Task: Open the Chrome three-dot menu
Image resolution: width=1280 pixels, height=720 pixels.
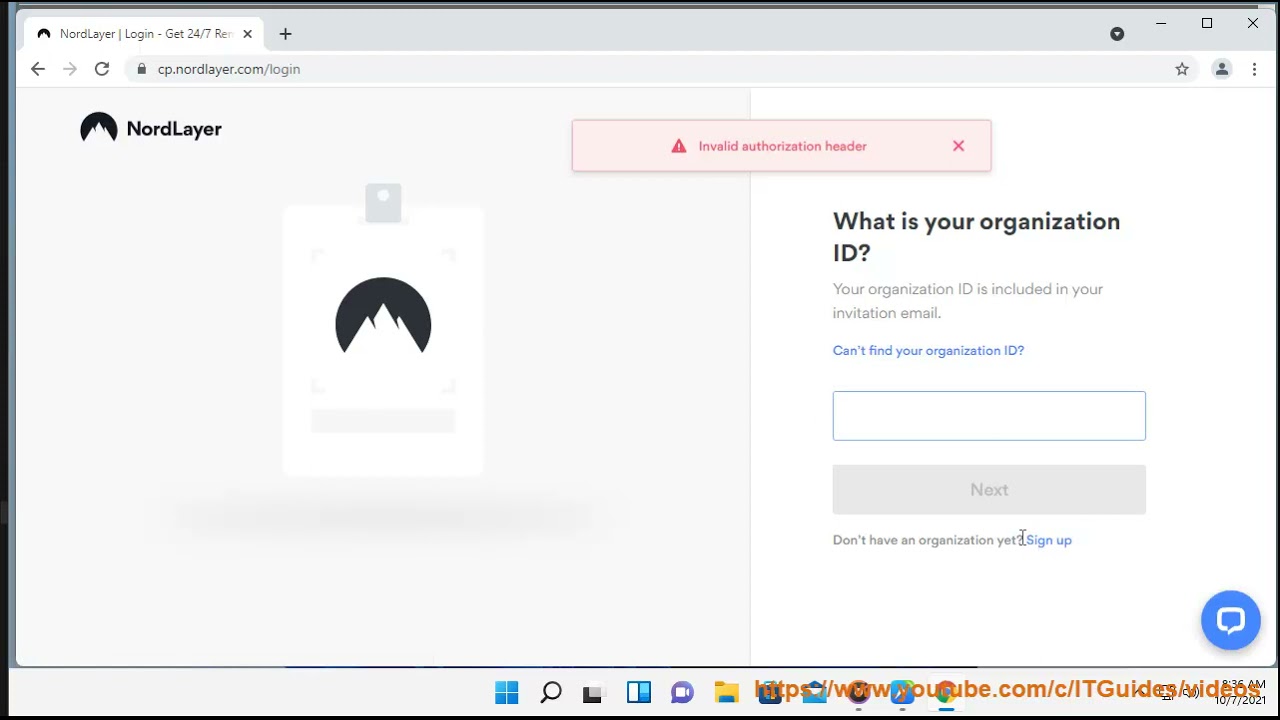Action: tap(1254, 69)
